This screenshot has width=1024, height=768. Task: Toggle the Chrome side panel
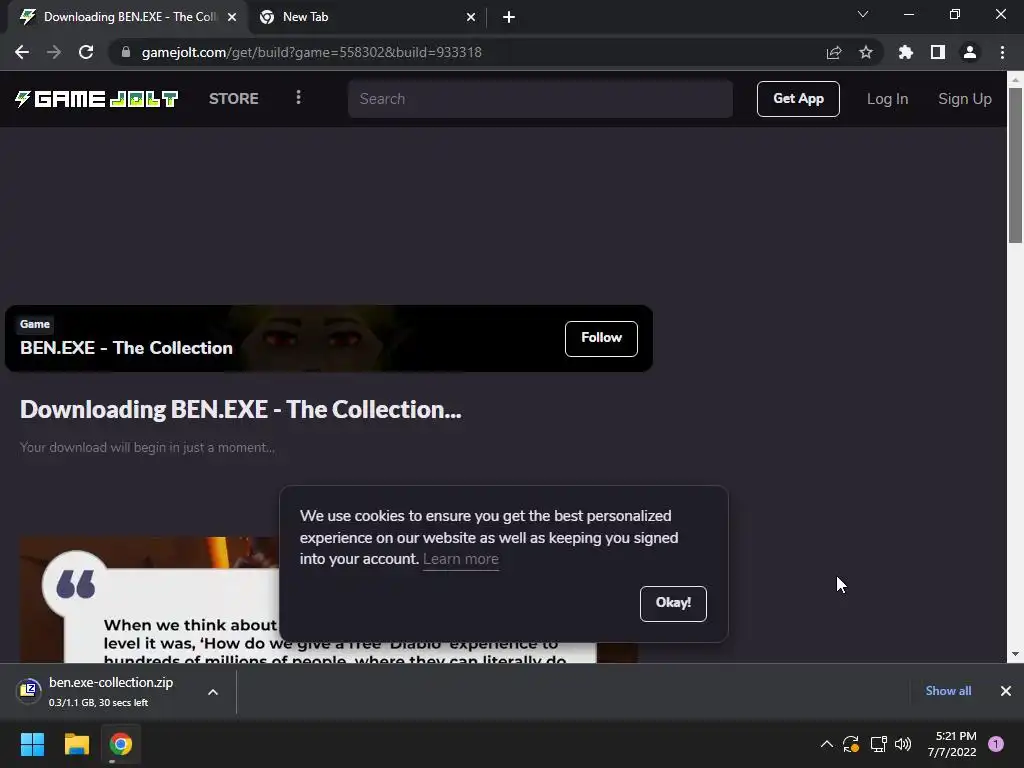click(938, 52)
